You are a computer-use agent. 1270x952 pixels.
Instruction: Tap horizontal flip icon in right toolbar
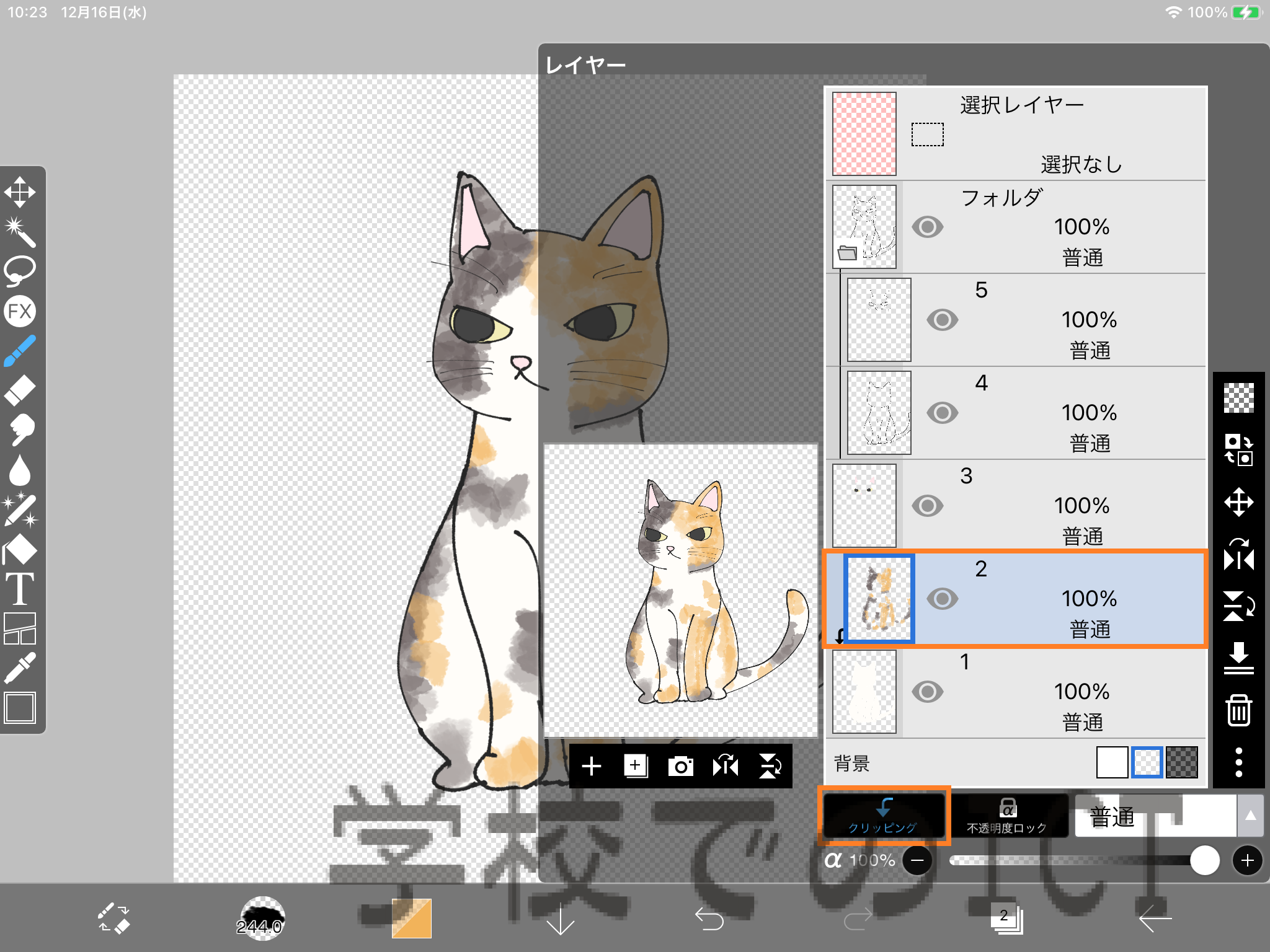(x=1239, y=554)
